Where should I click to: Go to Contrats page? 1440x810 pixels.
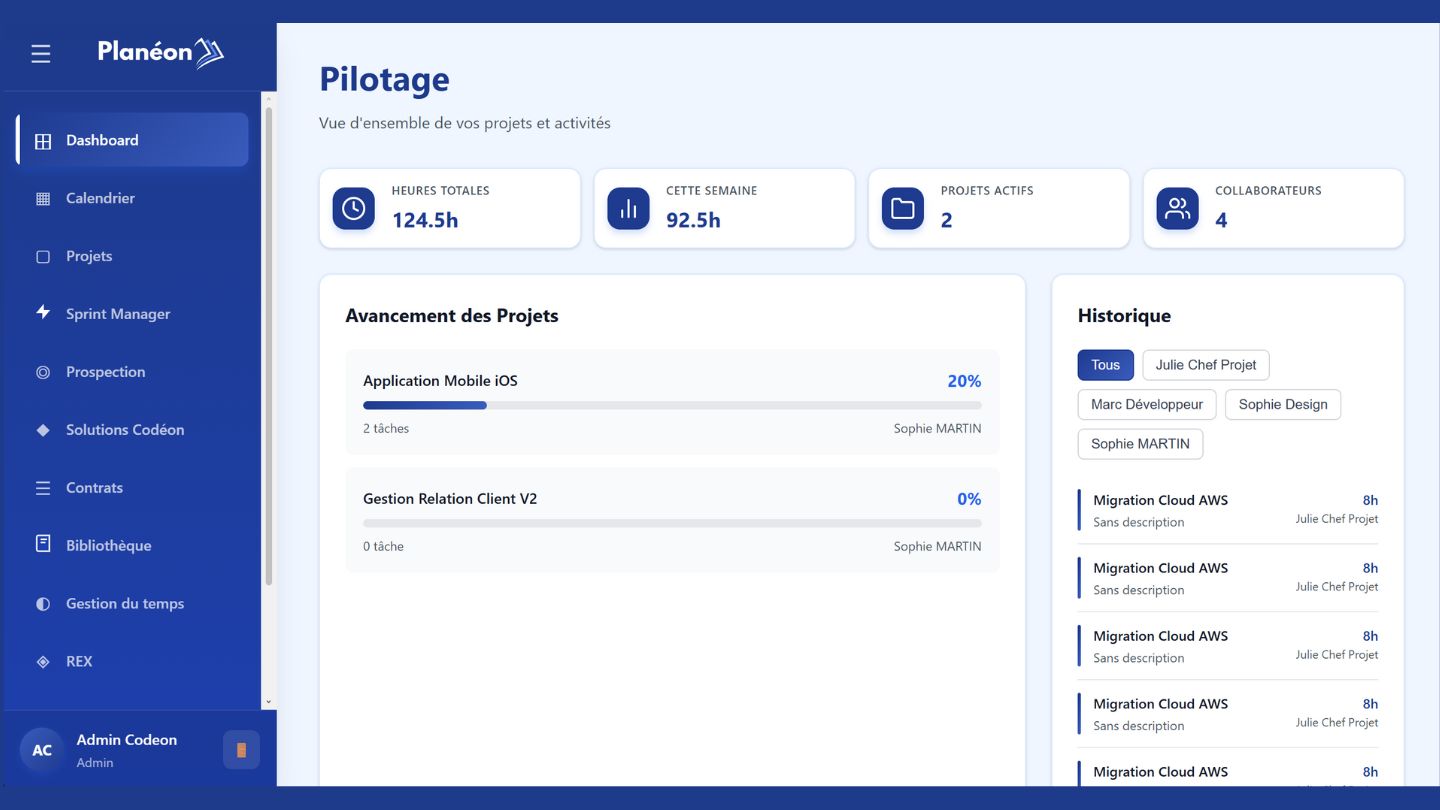[x=132, y=488]
